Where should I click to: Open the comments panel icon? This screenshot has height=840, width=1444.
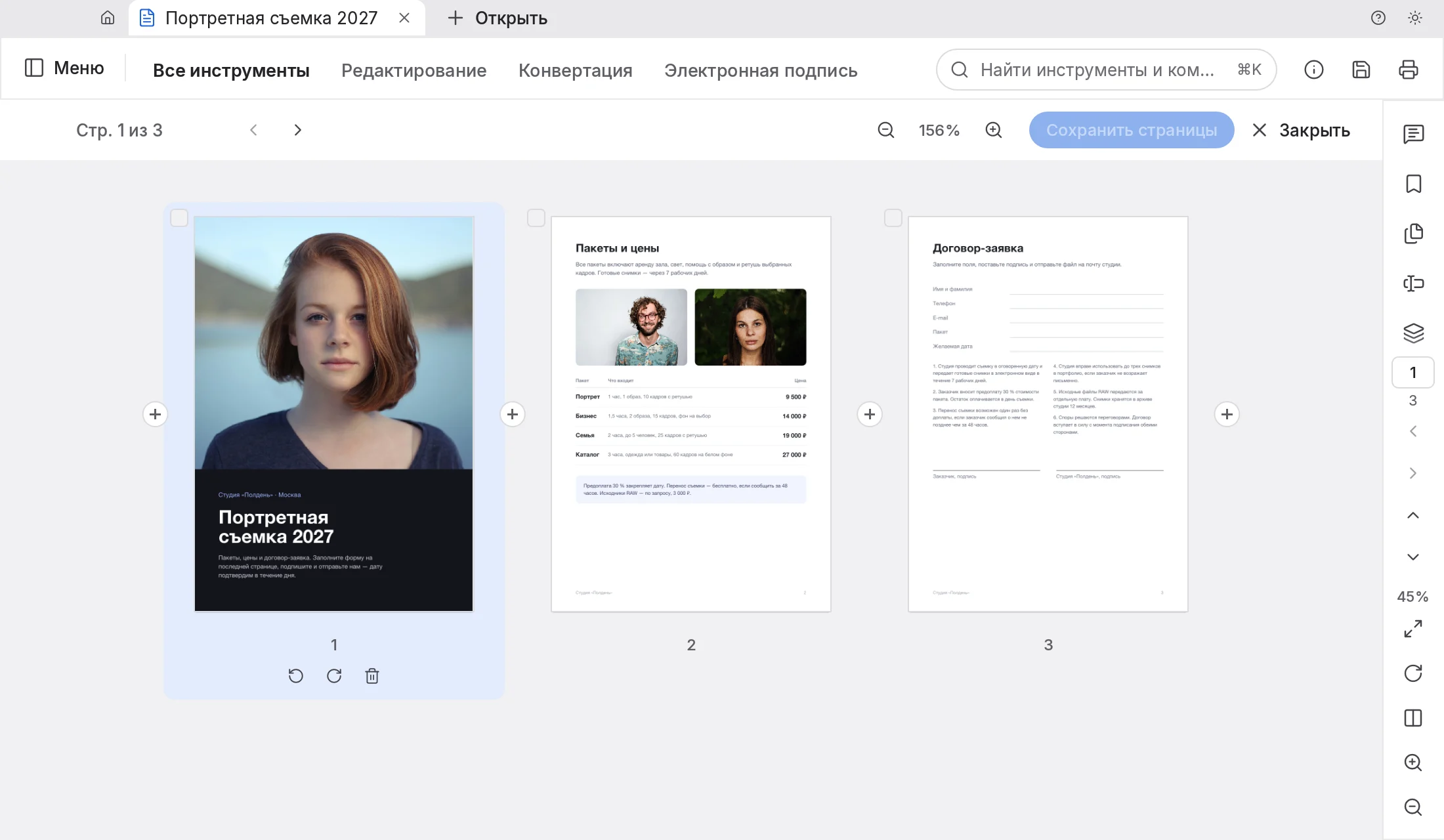pyautogui.click(x=1413, y=134)
